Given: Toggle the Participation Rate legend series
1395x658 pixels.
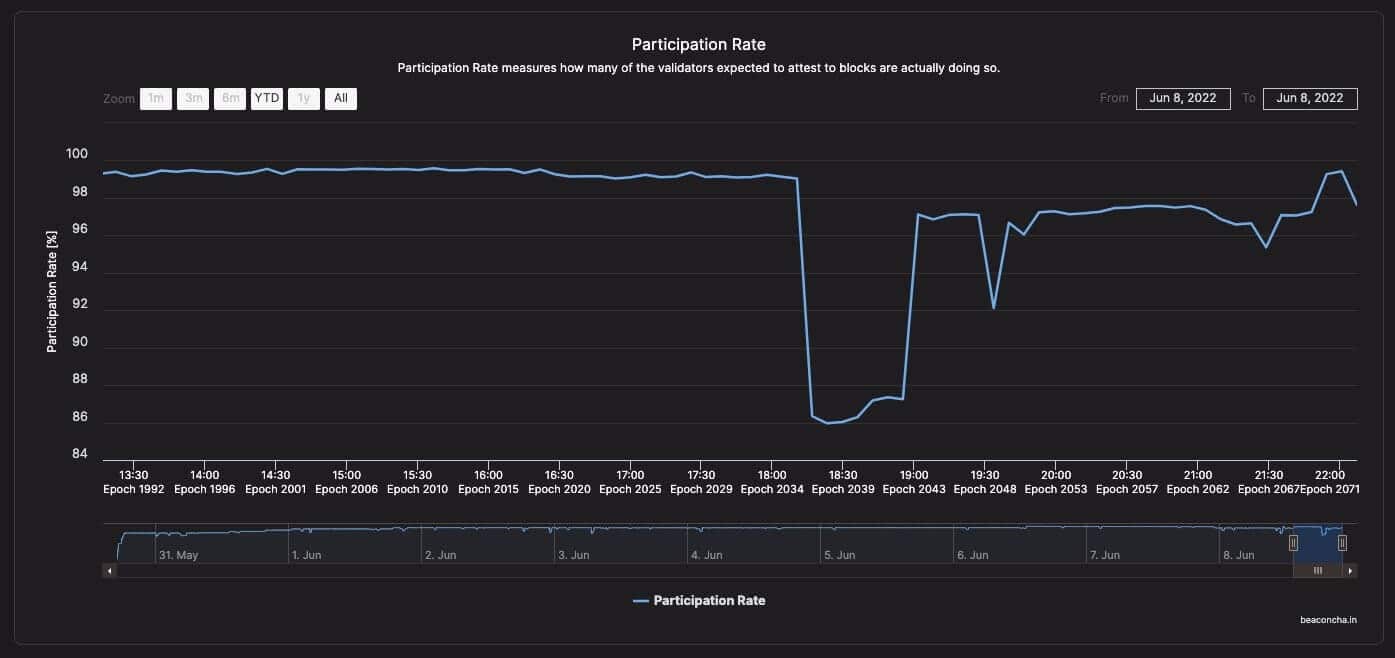Looking at the screenshot, I should point(699,600).
